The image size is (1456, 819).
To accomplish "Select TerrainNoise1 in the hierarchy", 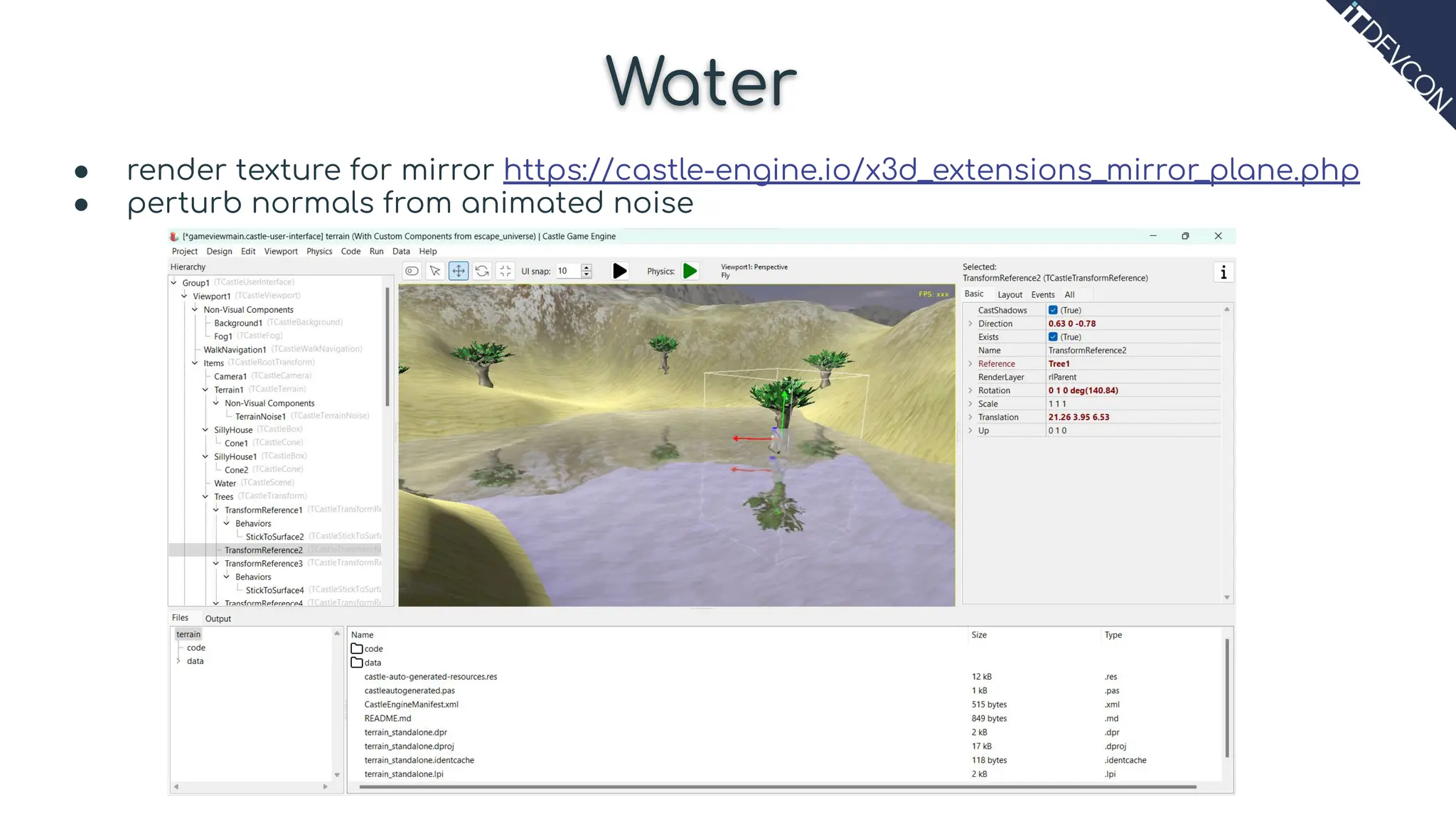I will point(260,417).
